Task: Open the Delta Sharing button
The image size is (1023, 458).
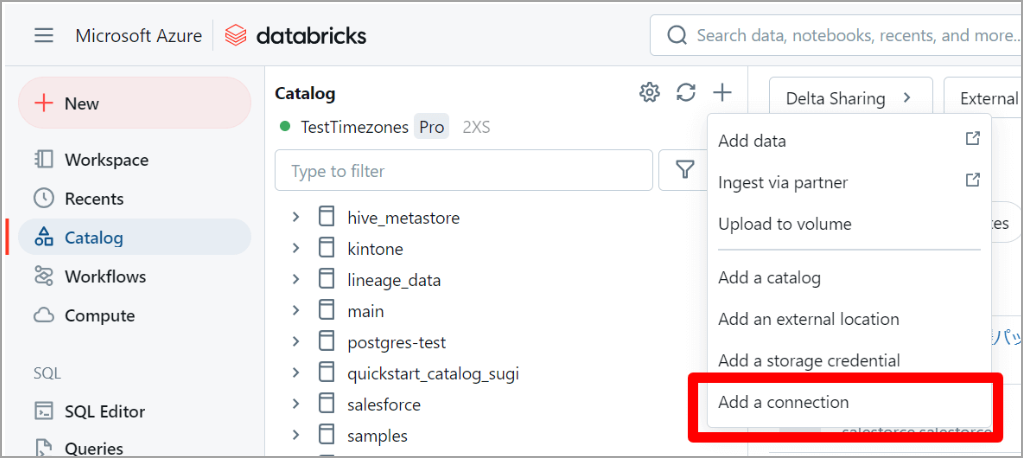Action: coord(849,98)
